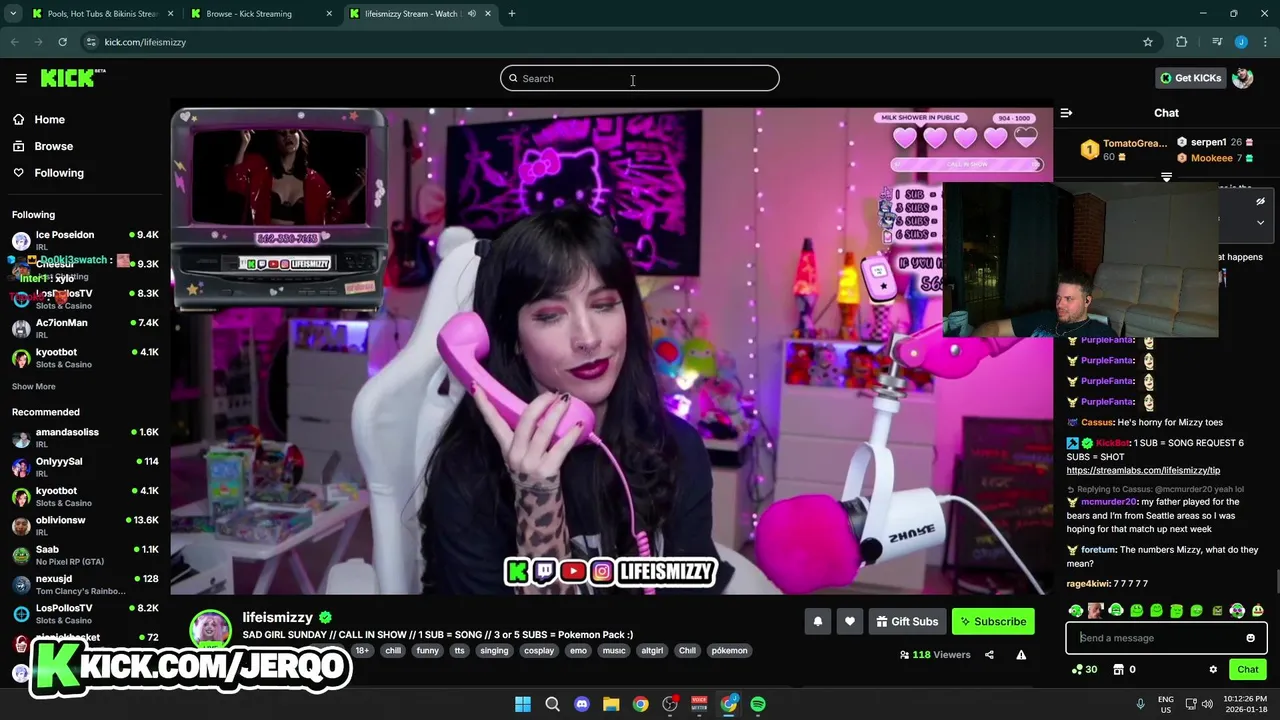Open oblivionsw recommended channel
The width and height of the screenshot is (1280, 720).
coord(85,525)
